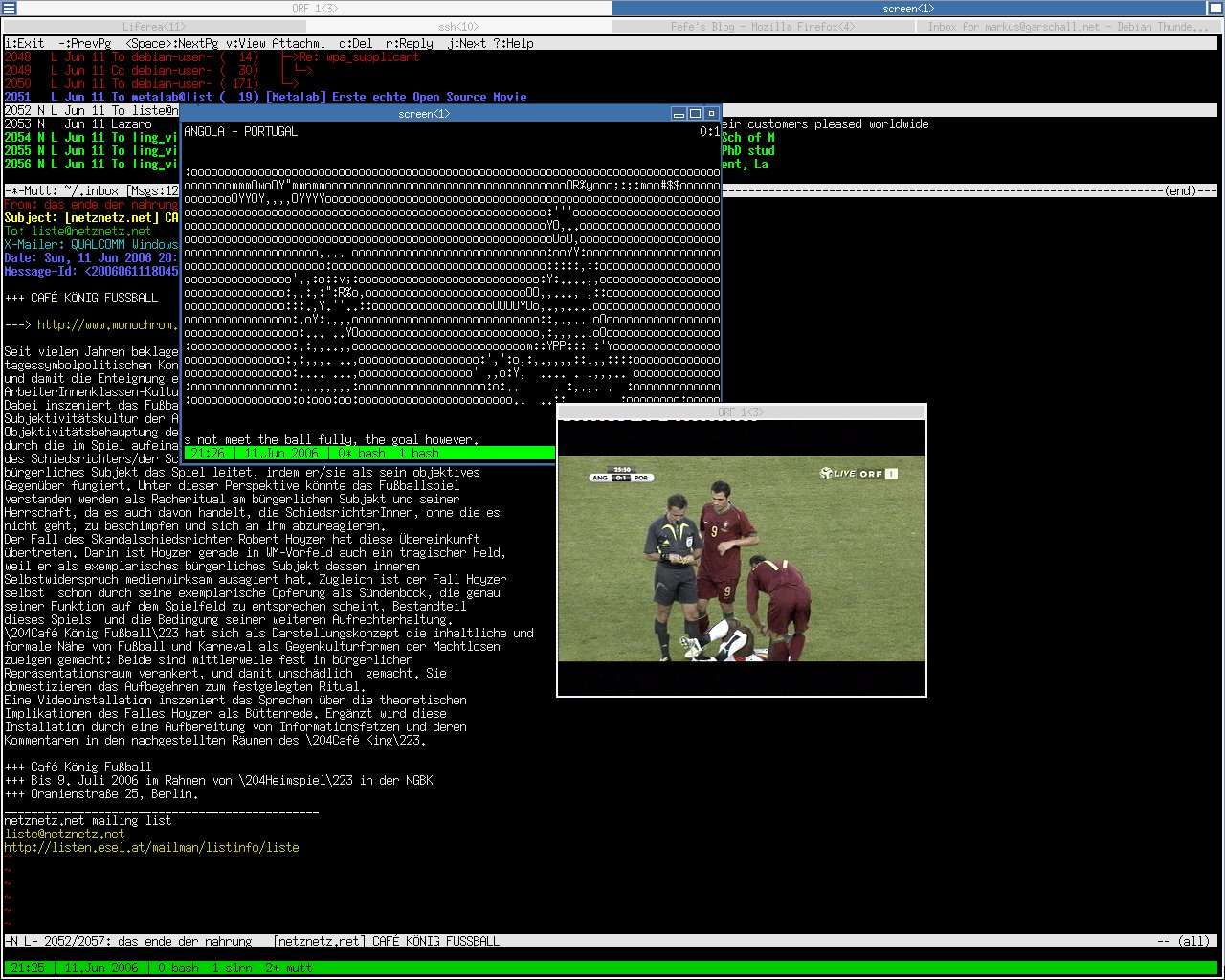Click the +++ CAFÉ KÖNIG FUSSBALL heading line
The image size is (1225, 980).
81,298
